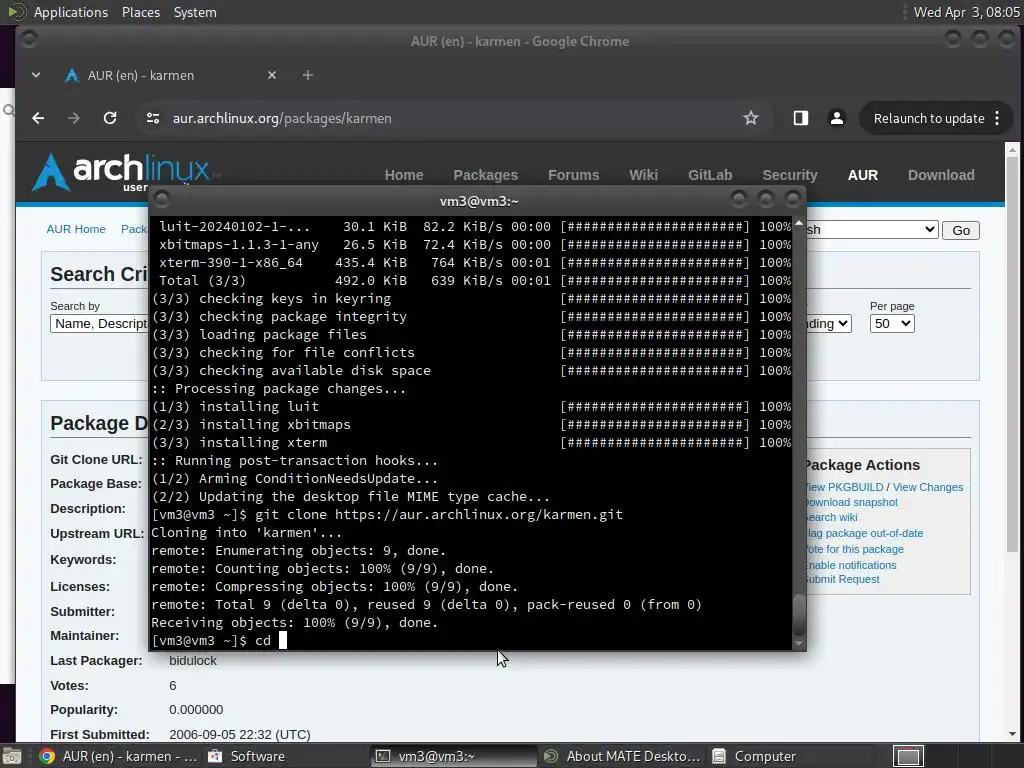The image size is (1024, 768).
Task: Click the terminal scrollbar down arrow
Action: [x=799, y=643]
